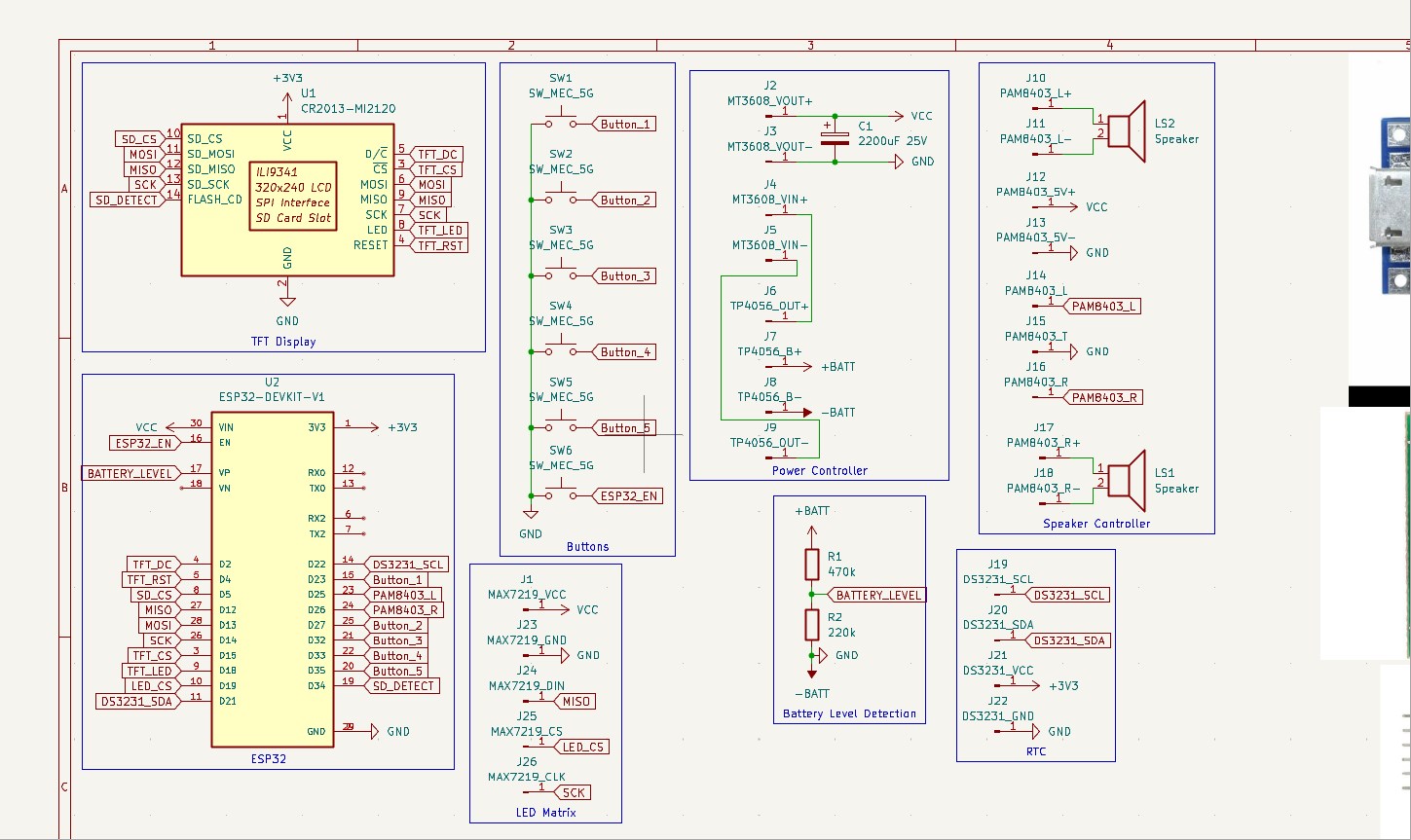
Task: Click BATTERY_LEVEL label between R1 and R2
Action: coord(876,595)
